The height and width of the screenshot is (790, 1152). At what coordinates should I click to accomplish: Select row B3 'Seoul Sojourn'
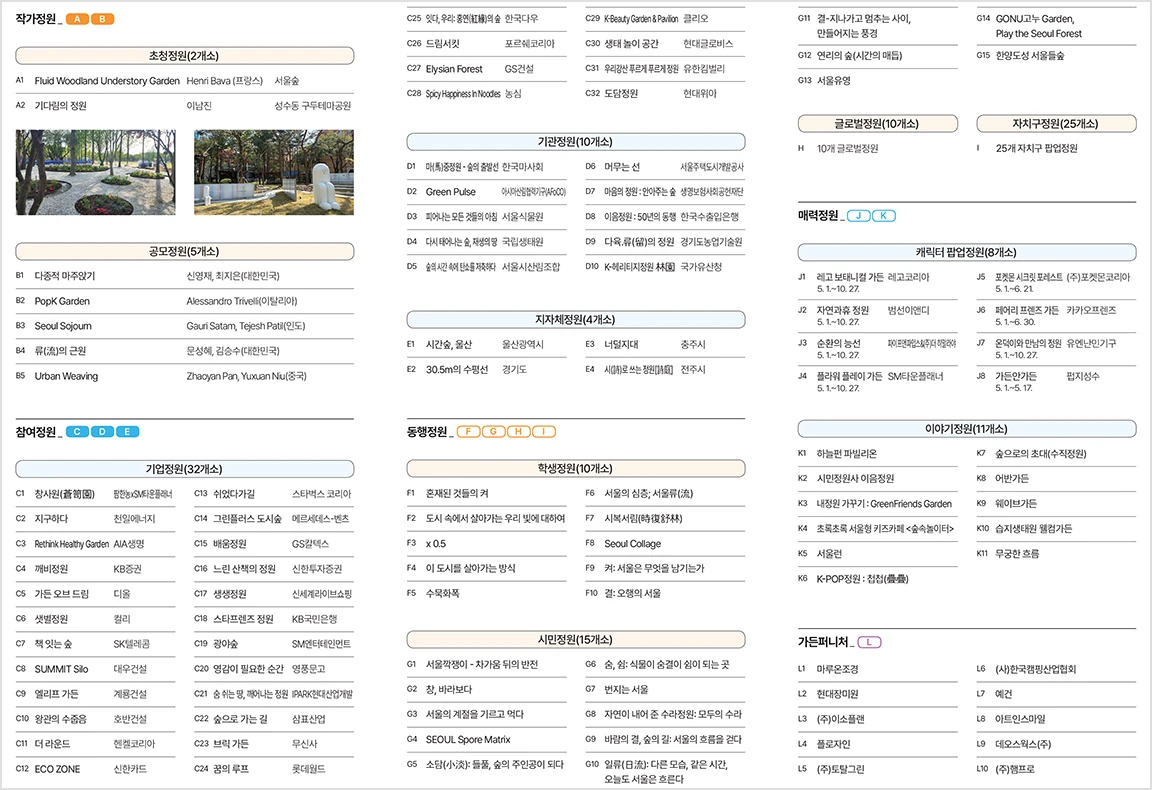(184, 326)
